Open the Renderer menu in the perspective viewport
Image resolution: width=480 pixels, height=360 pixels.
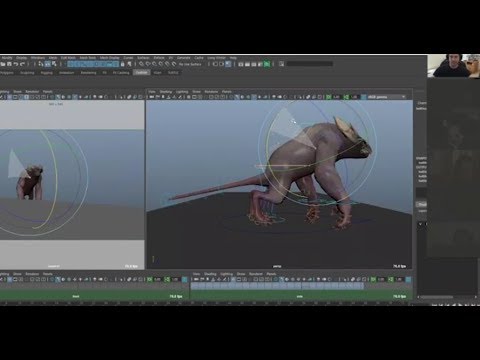point(211,91)
